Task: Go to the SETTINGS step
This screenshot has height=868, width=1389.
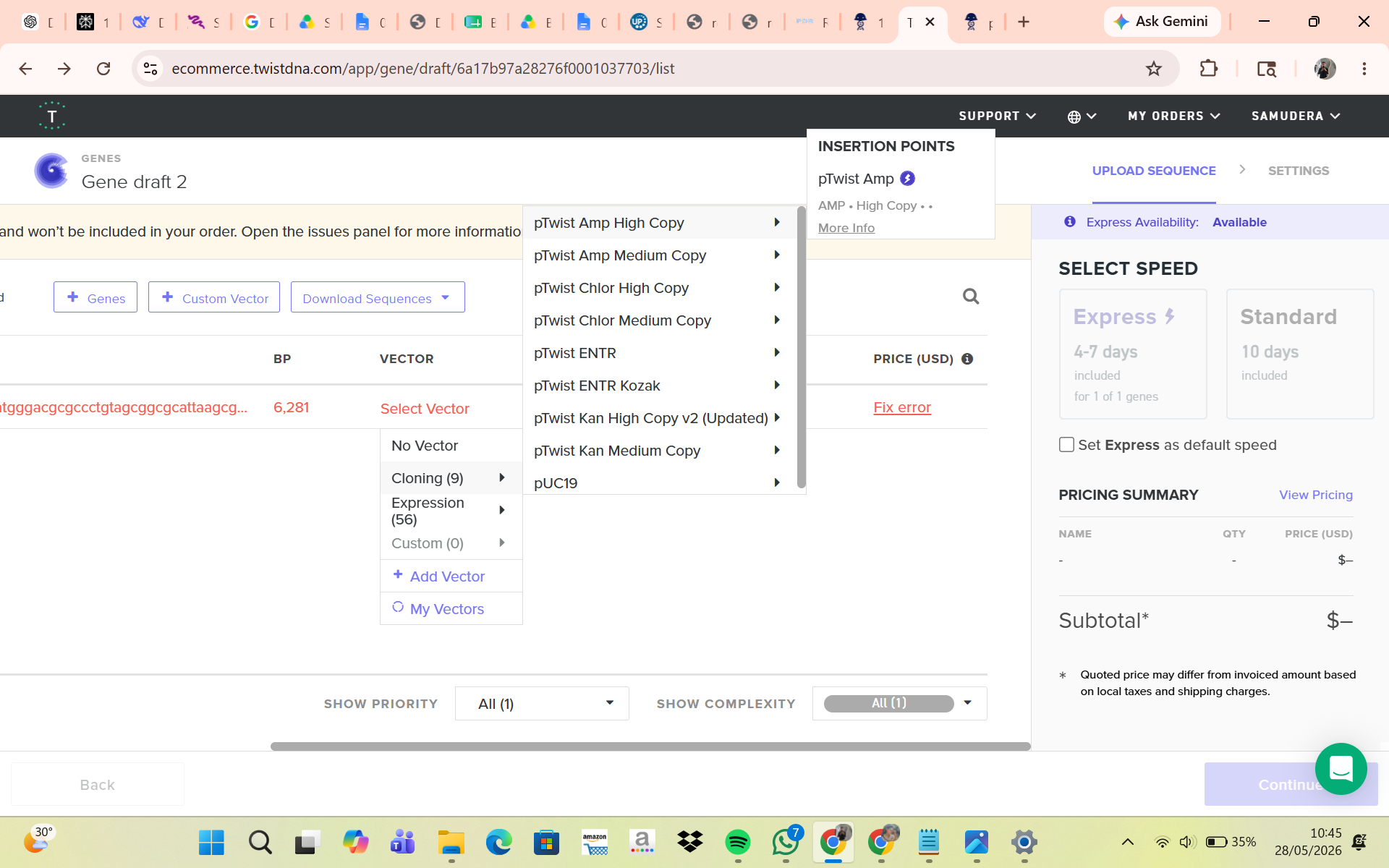Action: (1299, 171)
